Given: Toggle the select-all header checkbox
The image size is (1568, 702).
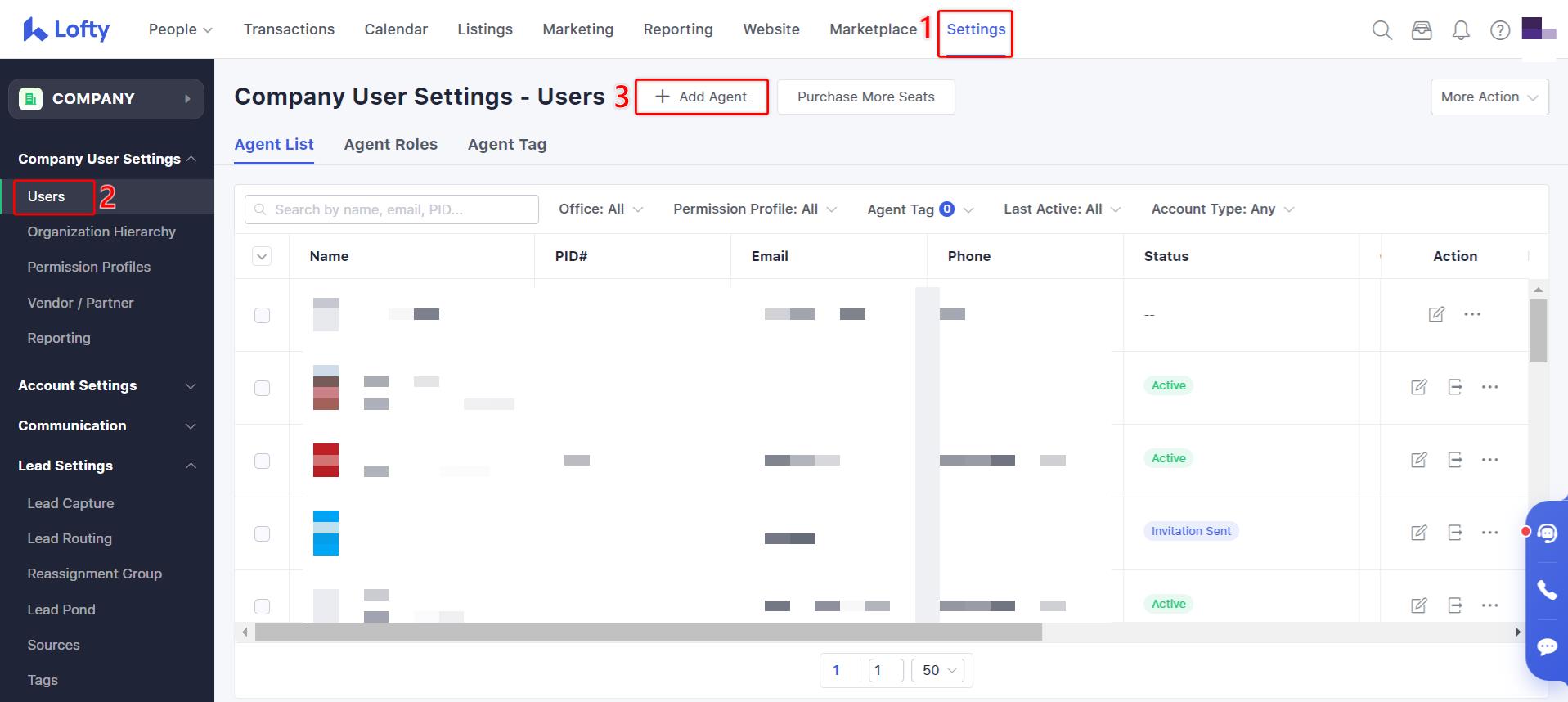Looking at the screenshot, I should tap(262, 256).
